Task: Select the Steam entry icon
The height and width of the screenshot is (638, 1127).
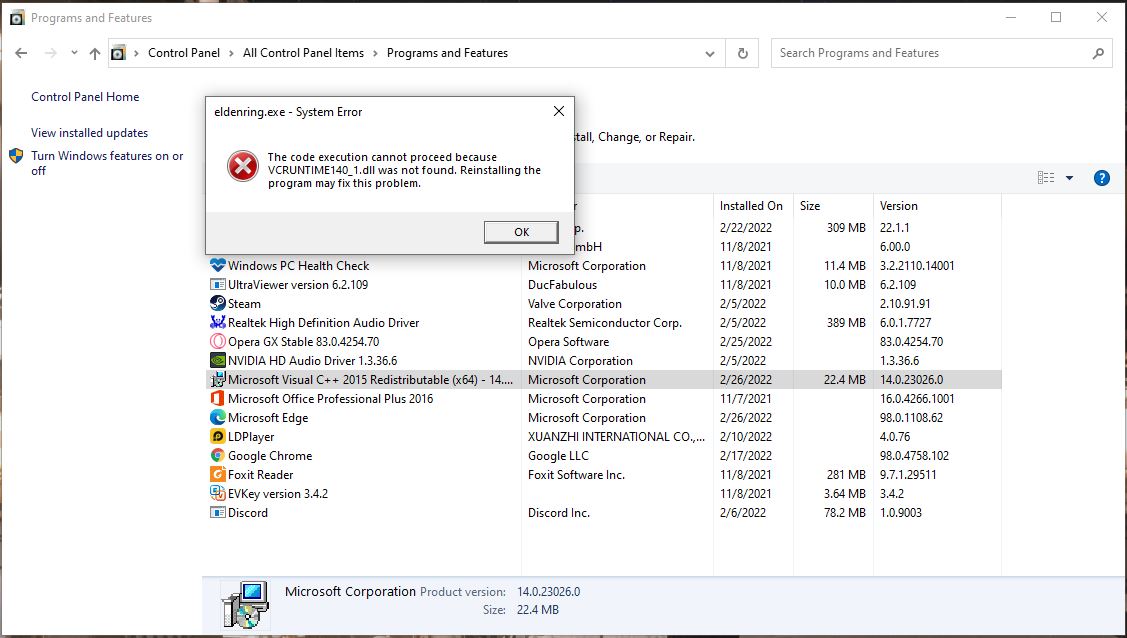Action: pyautogui.click(x=218, y=304)
